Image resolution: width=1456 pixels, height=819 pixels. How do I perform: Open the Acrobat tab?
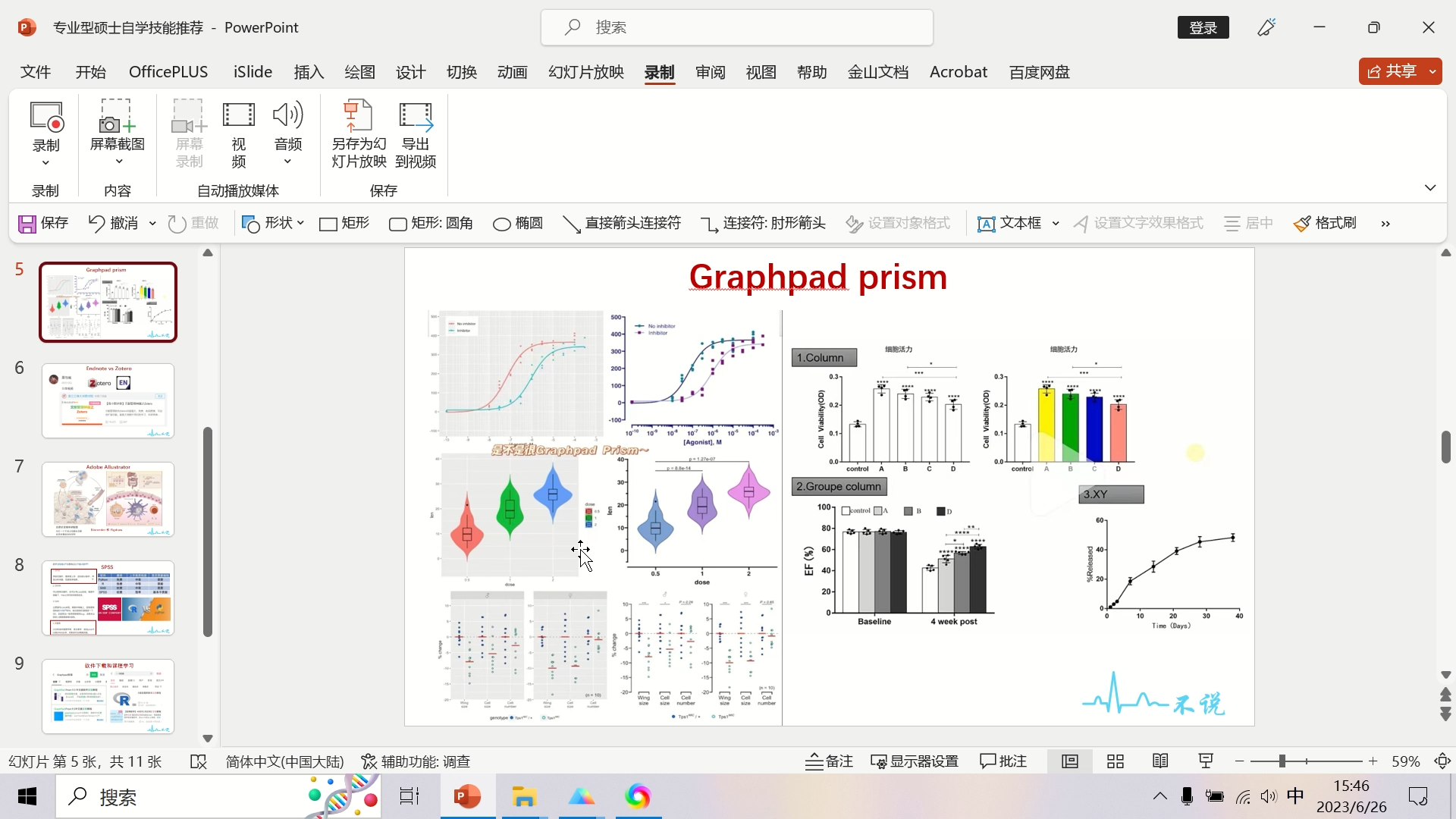959,72
